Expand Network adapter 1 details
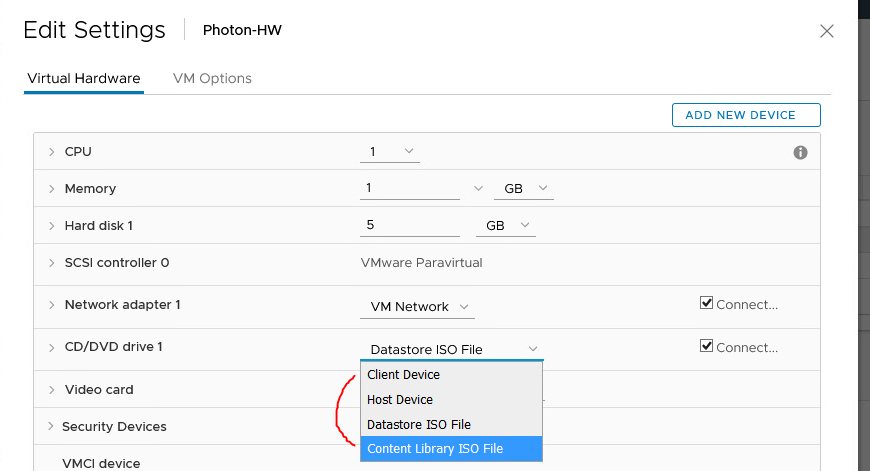The width and height of the screenshot is (870, 471). pyautogui.click(x=52, y=305)
